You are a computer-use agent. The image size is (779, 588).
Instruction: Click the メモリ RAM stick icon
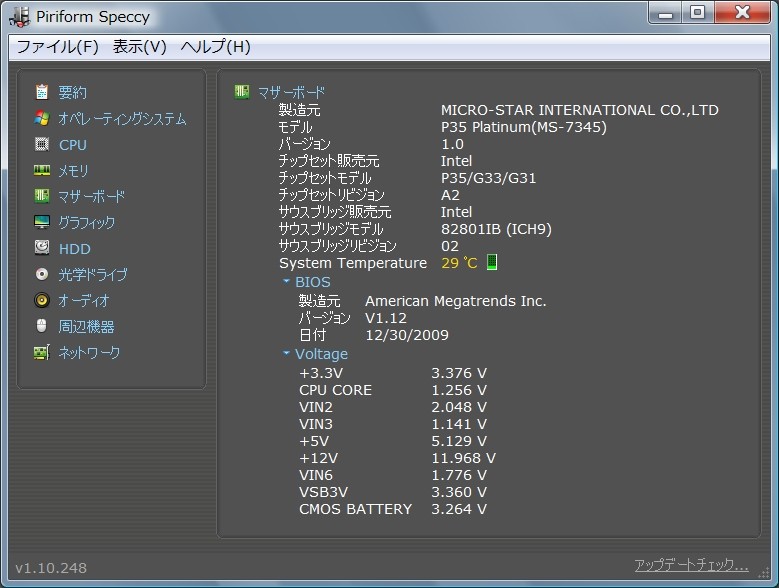point(42,170)
